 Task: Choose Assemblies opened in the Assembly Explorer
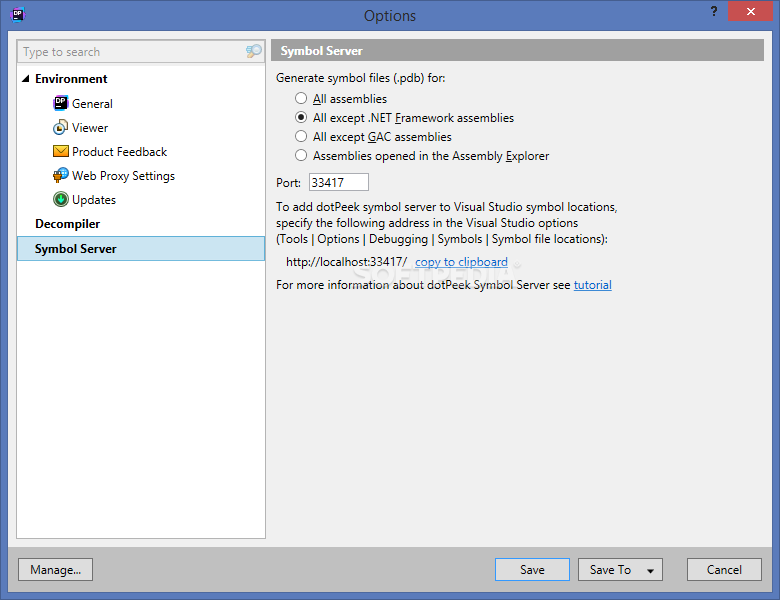(301, 155)
